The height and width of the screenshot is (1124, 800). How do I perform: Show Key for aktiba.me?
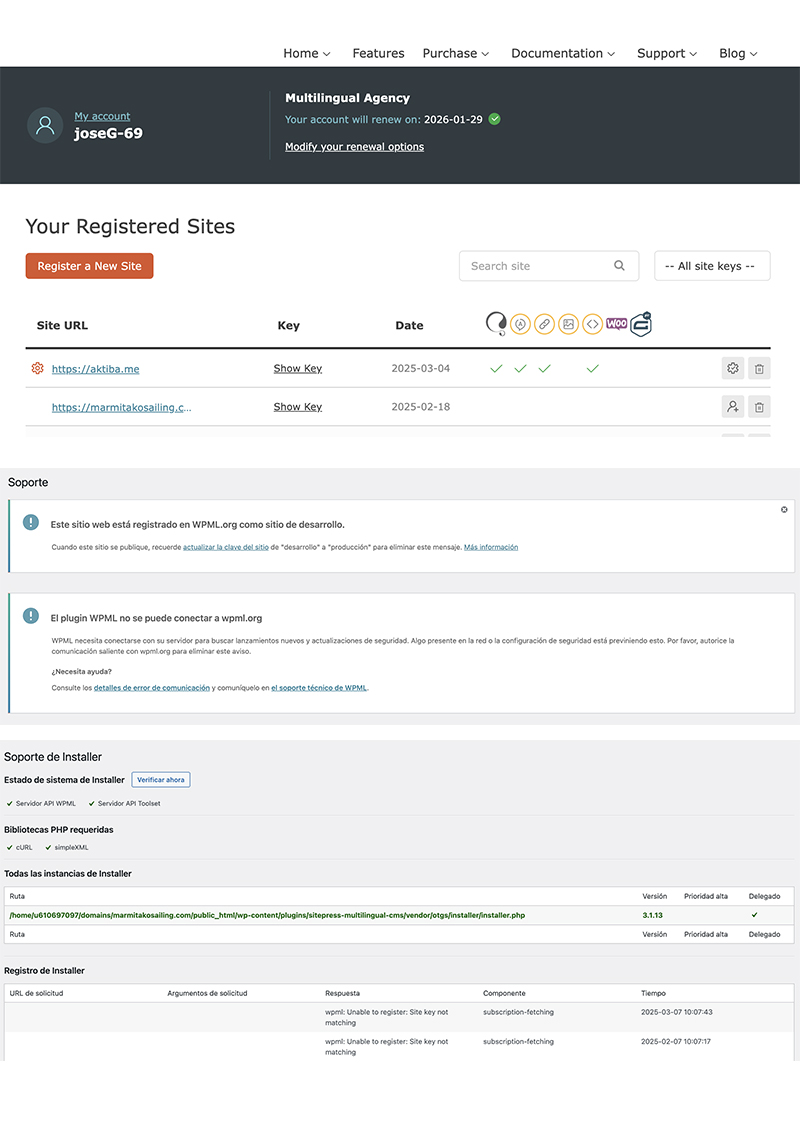pyautogui.click(x=297, y=368)
